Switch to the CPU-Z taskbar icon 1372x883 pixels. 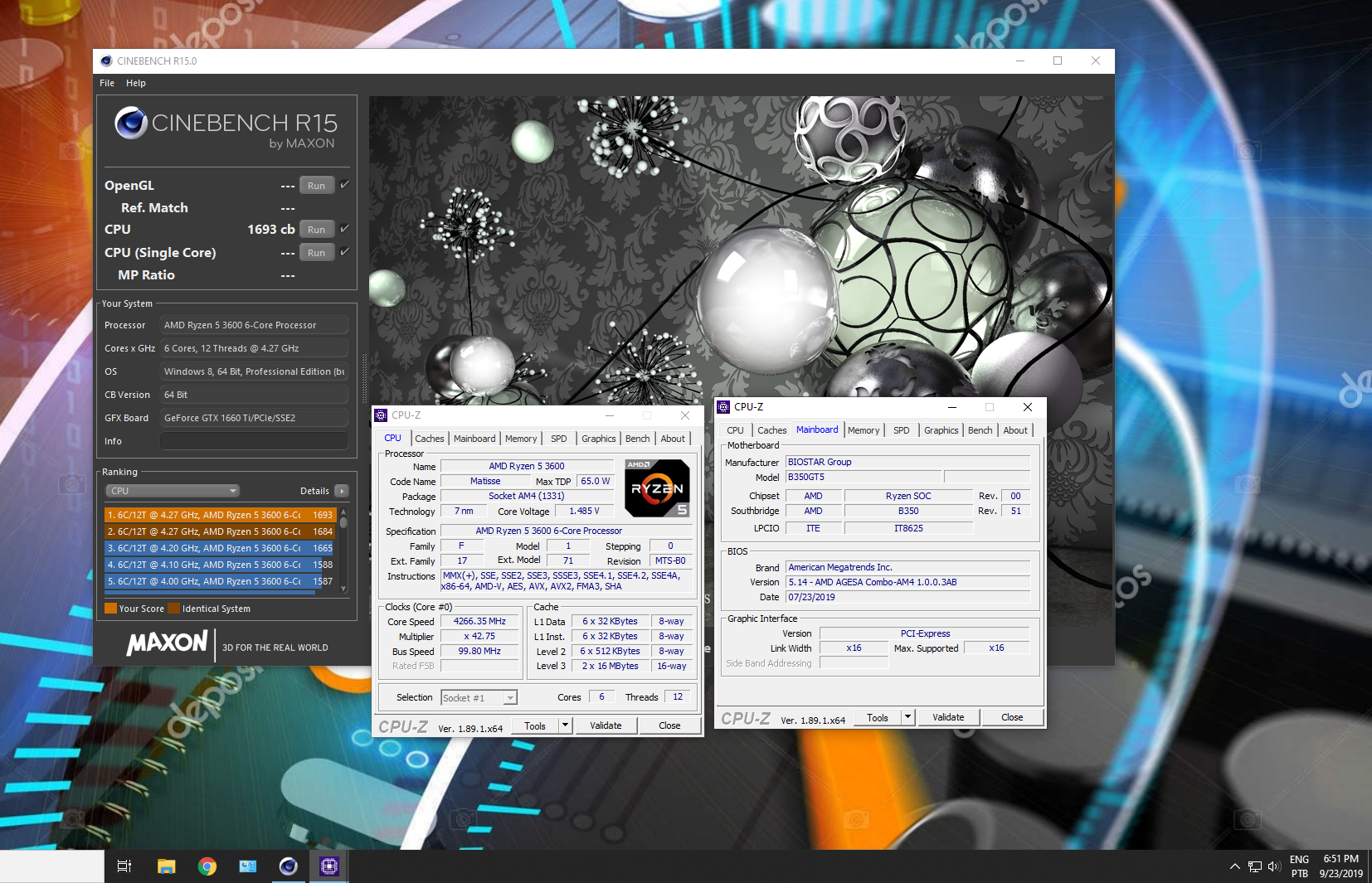(329, 866)
